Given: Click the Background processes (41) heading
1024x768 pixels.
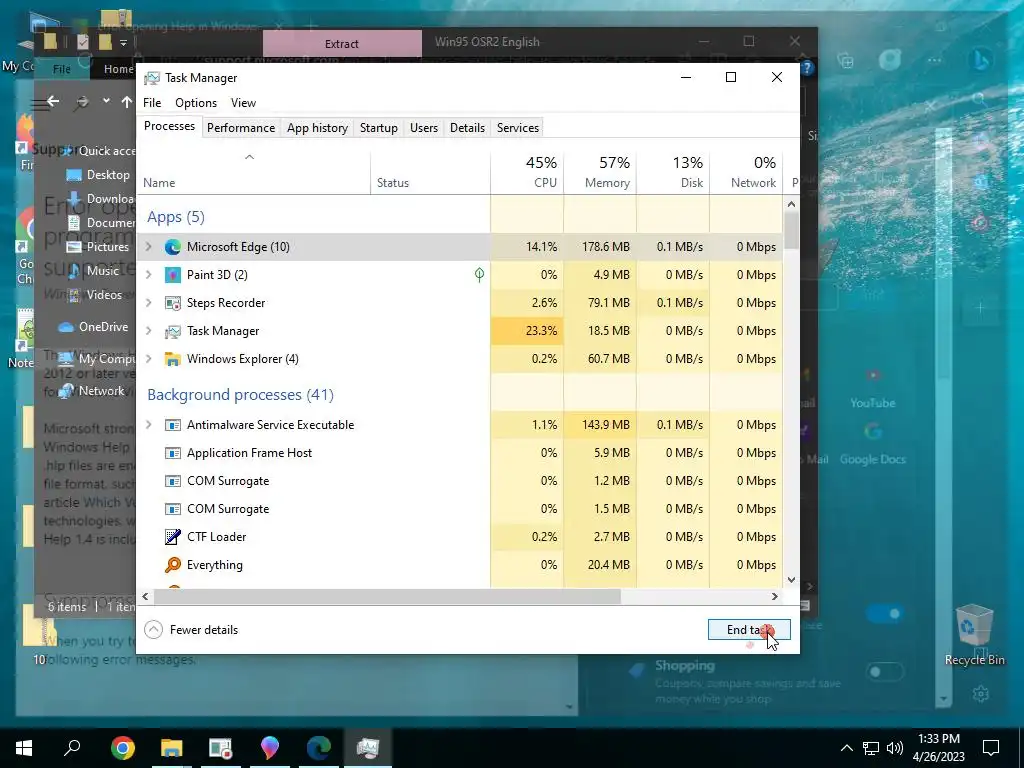Looking at the screenshot, I should (x=240, y=395).
